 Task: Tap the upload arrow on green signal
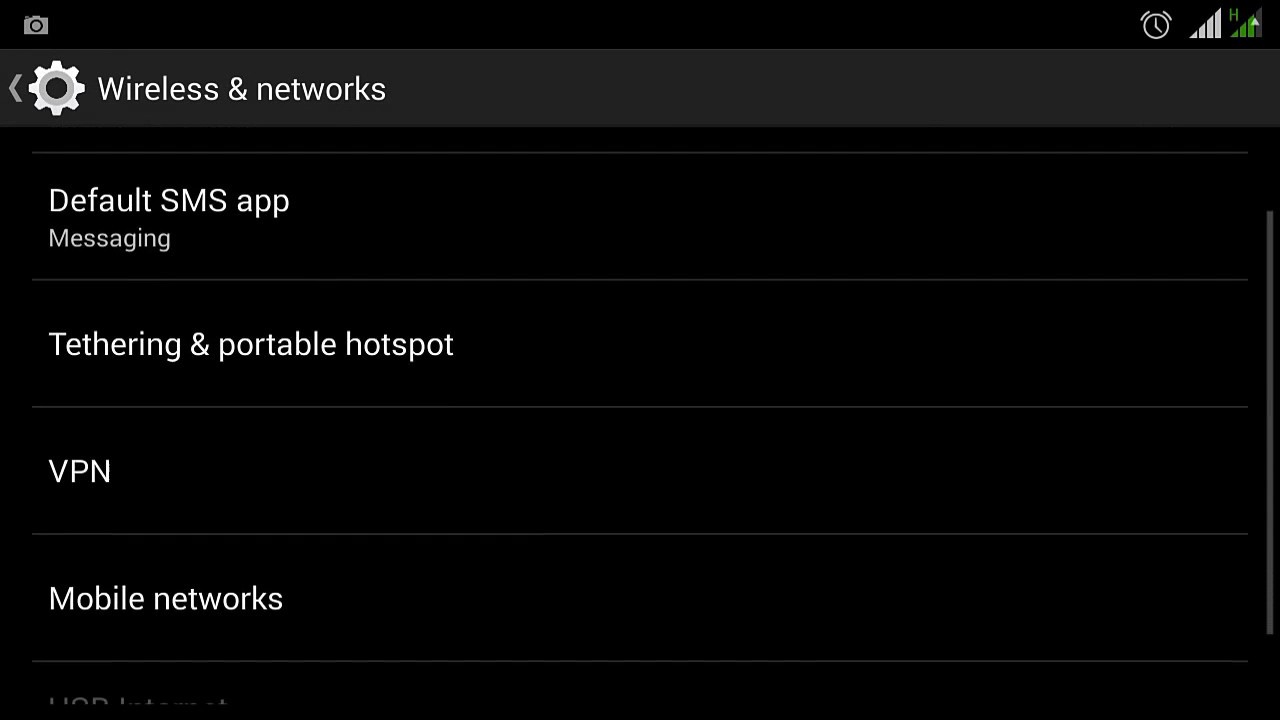click(1253, 22)
